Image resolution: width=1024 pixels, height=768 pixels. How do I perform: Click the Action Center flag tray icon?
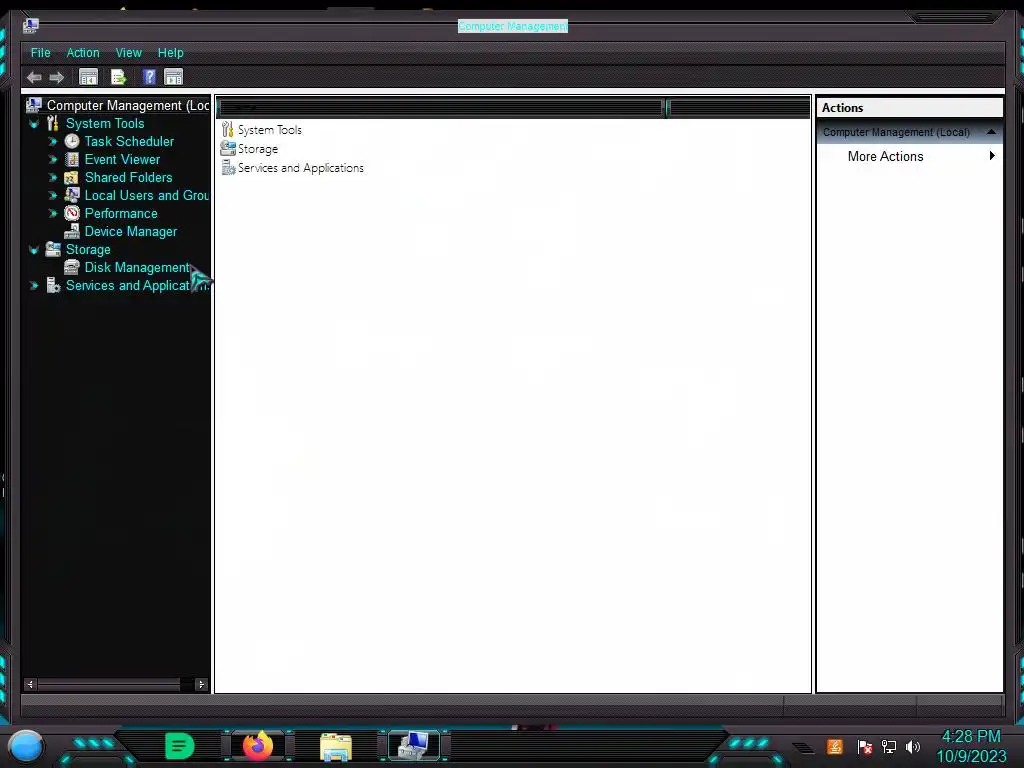[x=865, y=746]
